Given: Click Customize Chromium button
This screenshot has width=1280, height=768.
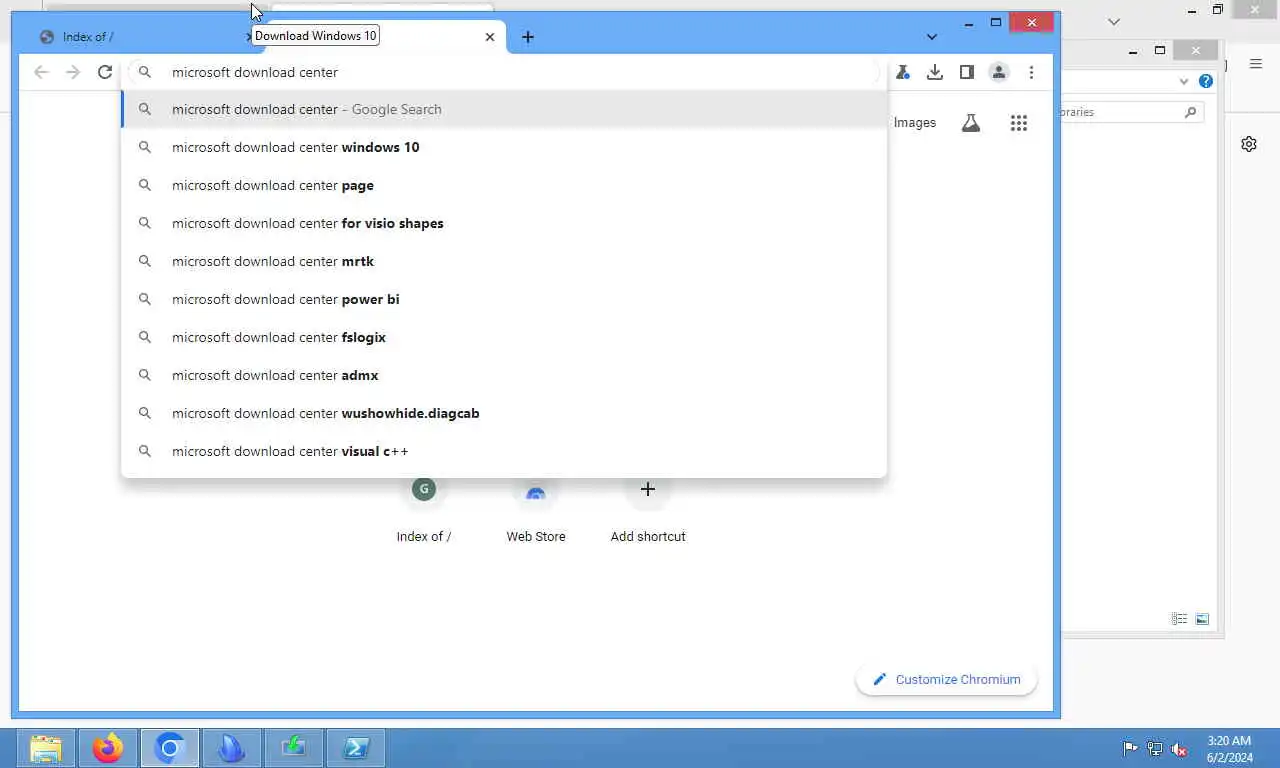Looking at the screenshot, I should [x=947, y=679].
